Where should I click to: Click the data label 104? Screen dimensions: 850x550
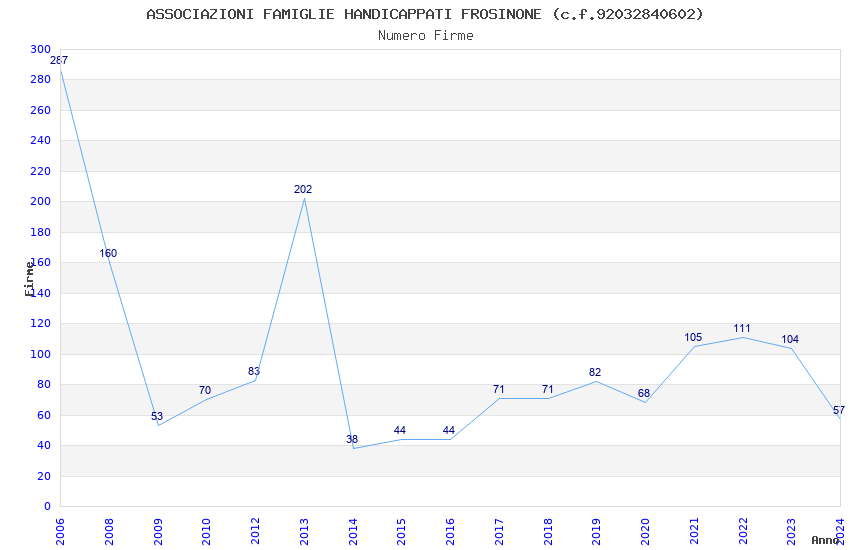click(790, 339)
